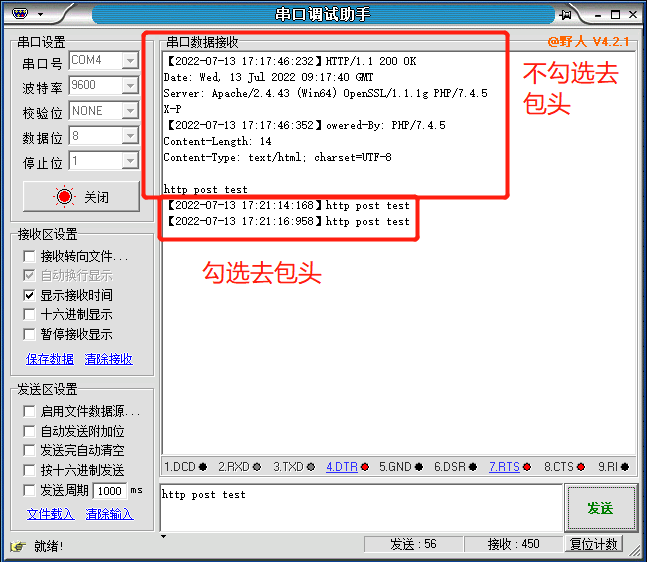
Task: Disable the 显示接收时间 checkbox
Action: 30,295
